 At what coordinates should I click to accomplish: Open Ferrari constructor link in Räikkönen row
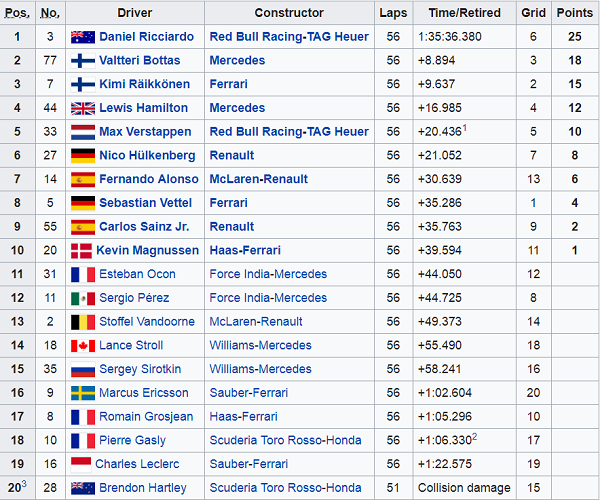[x=228, y=84]
